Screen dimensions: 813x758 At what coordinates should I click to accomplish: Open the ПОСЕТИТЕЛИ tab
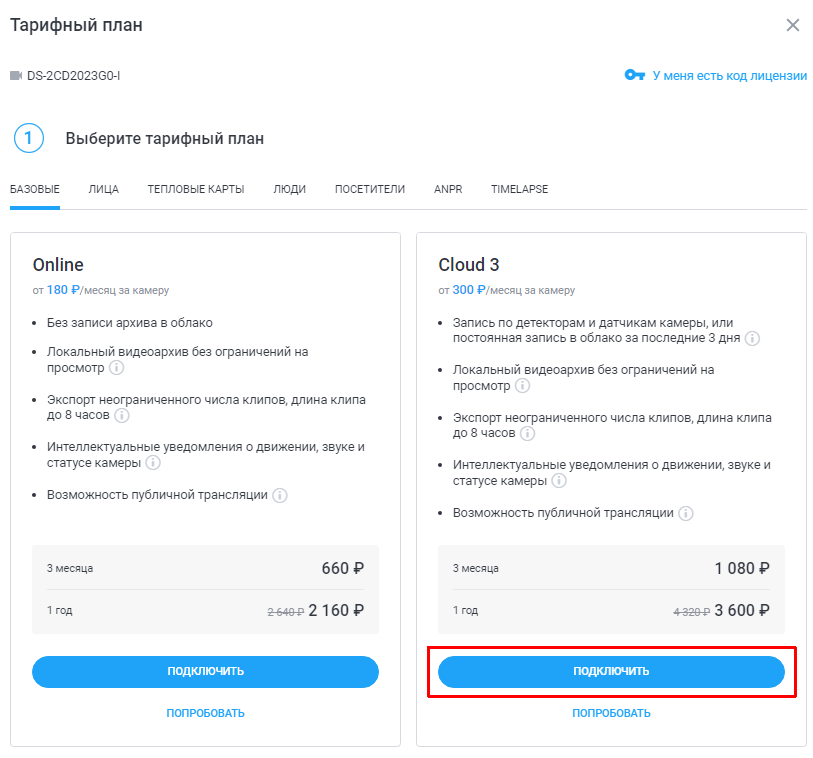coord(370,190)
